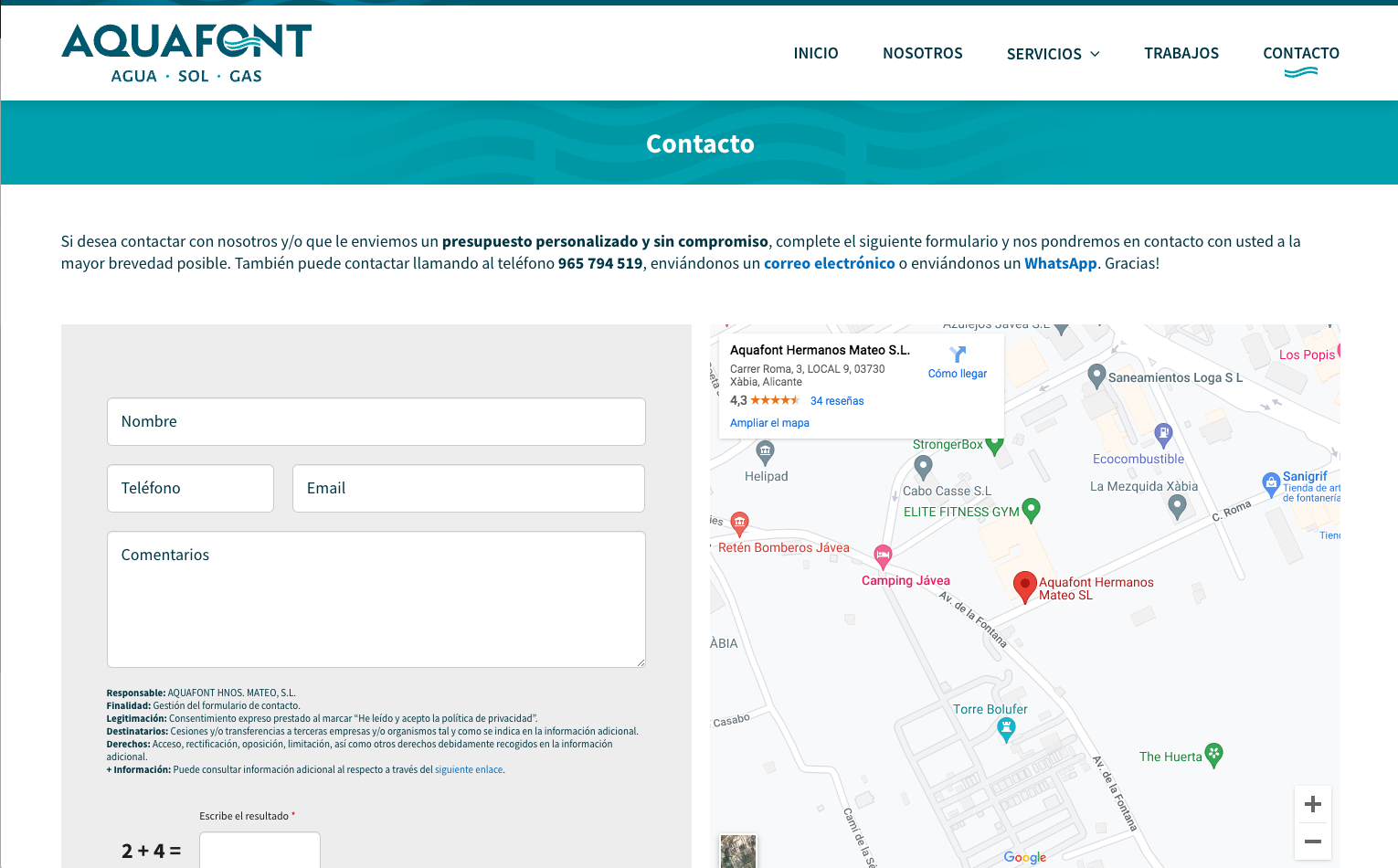The image size is (1398, 868).
Task: Click the Torre Bolufer map pin
Action: 1006,730
